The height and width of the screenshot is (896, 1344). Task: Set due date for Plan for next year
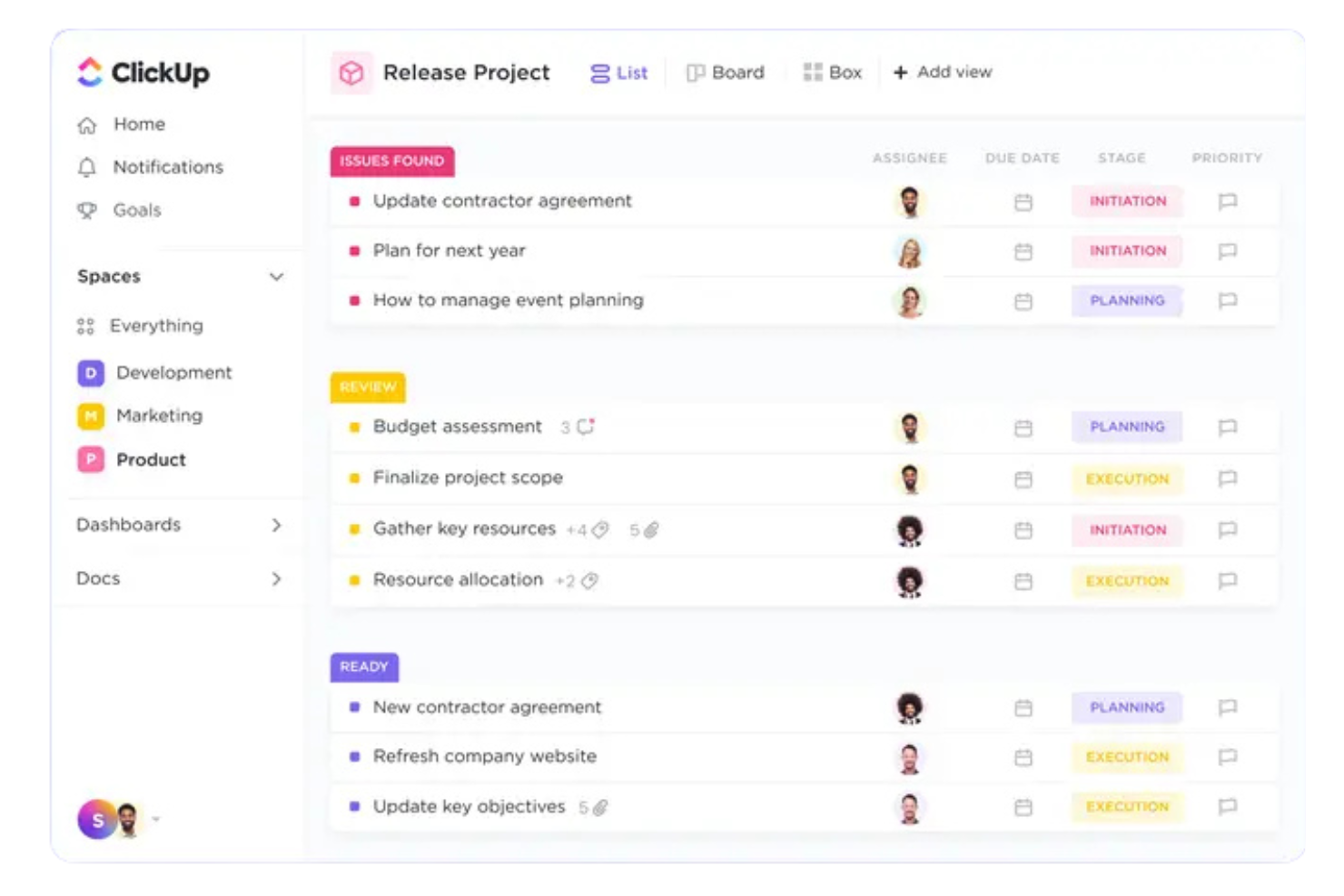tap(1023, 251)
